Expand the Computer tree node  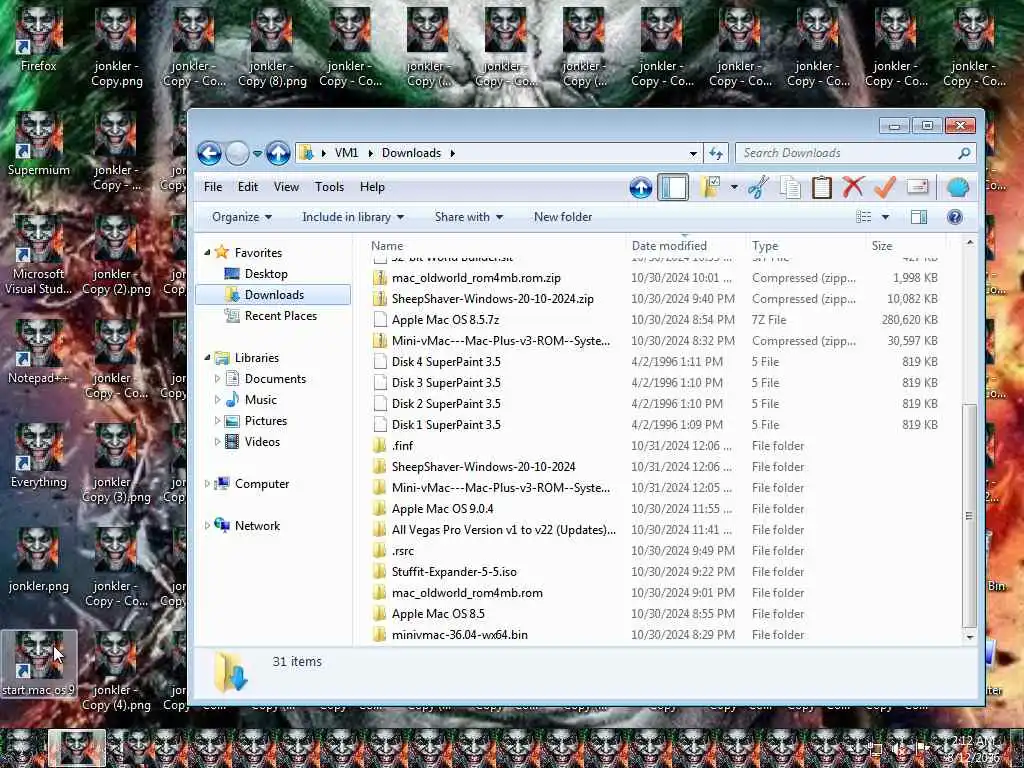pos(207,484)
